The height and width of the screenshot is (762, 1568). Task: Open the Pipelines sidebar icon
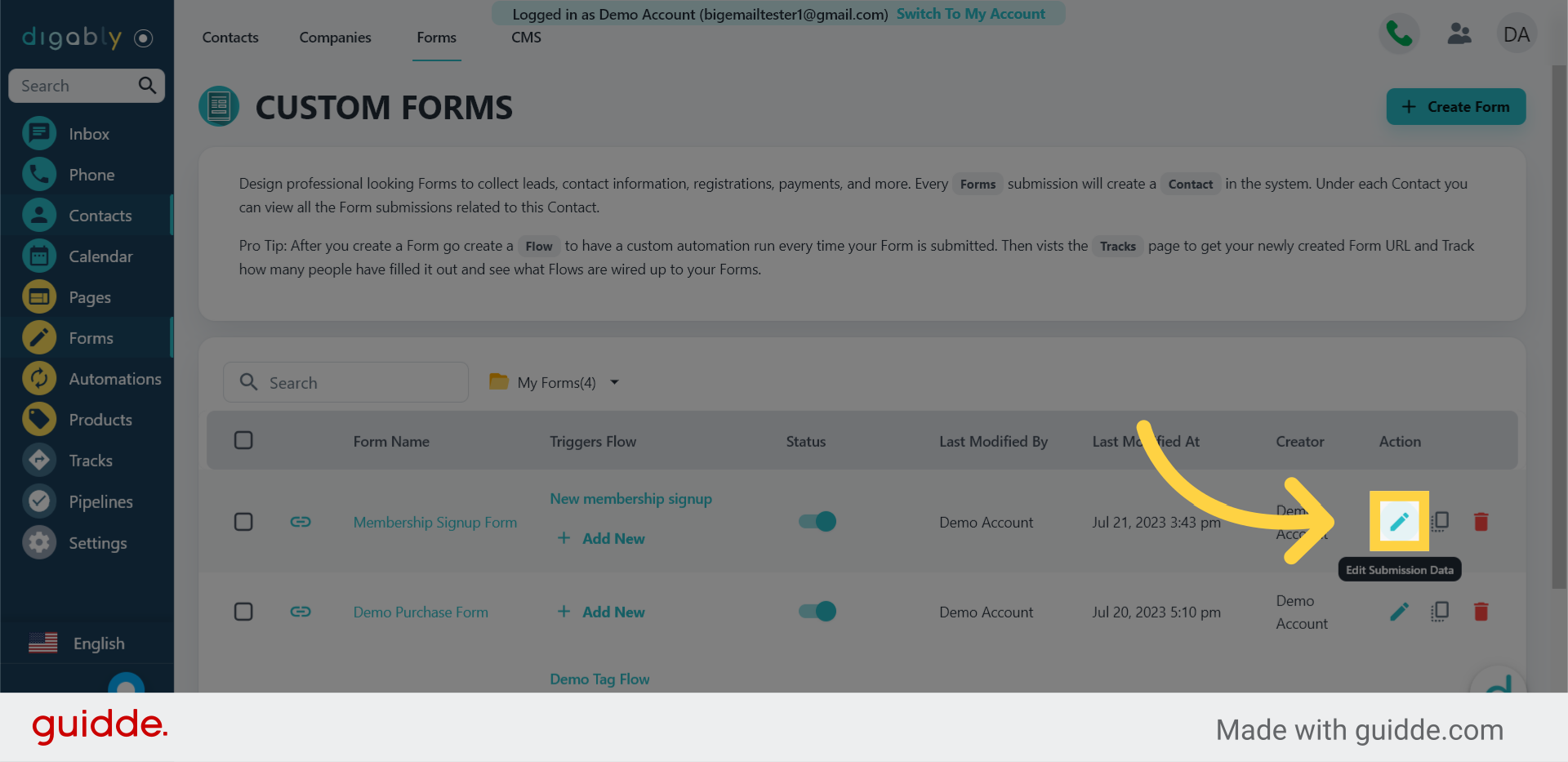coord(39,501)
